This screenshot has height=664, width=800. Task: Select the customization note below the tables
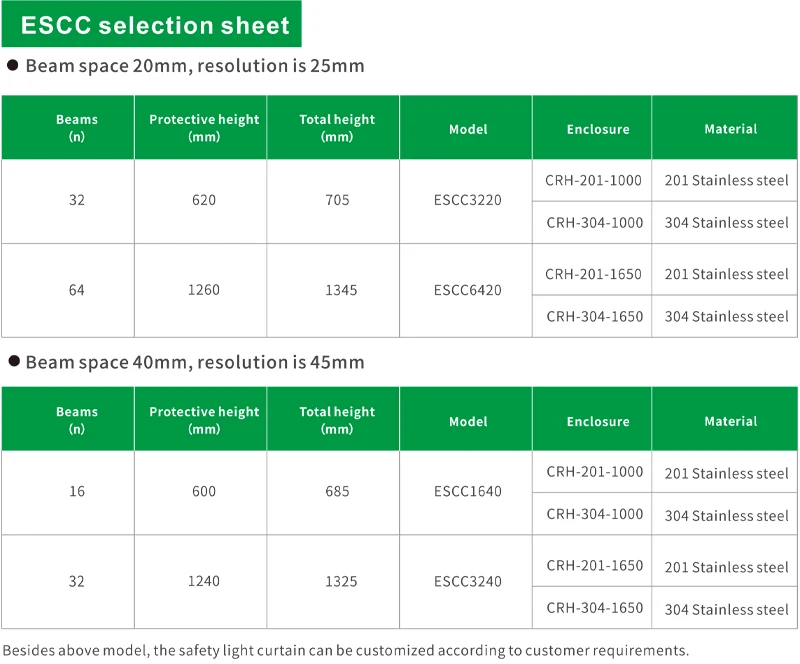(x=345, y=650)
